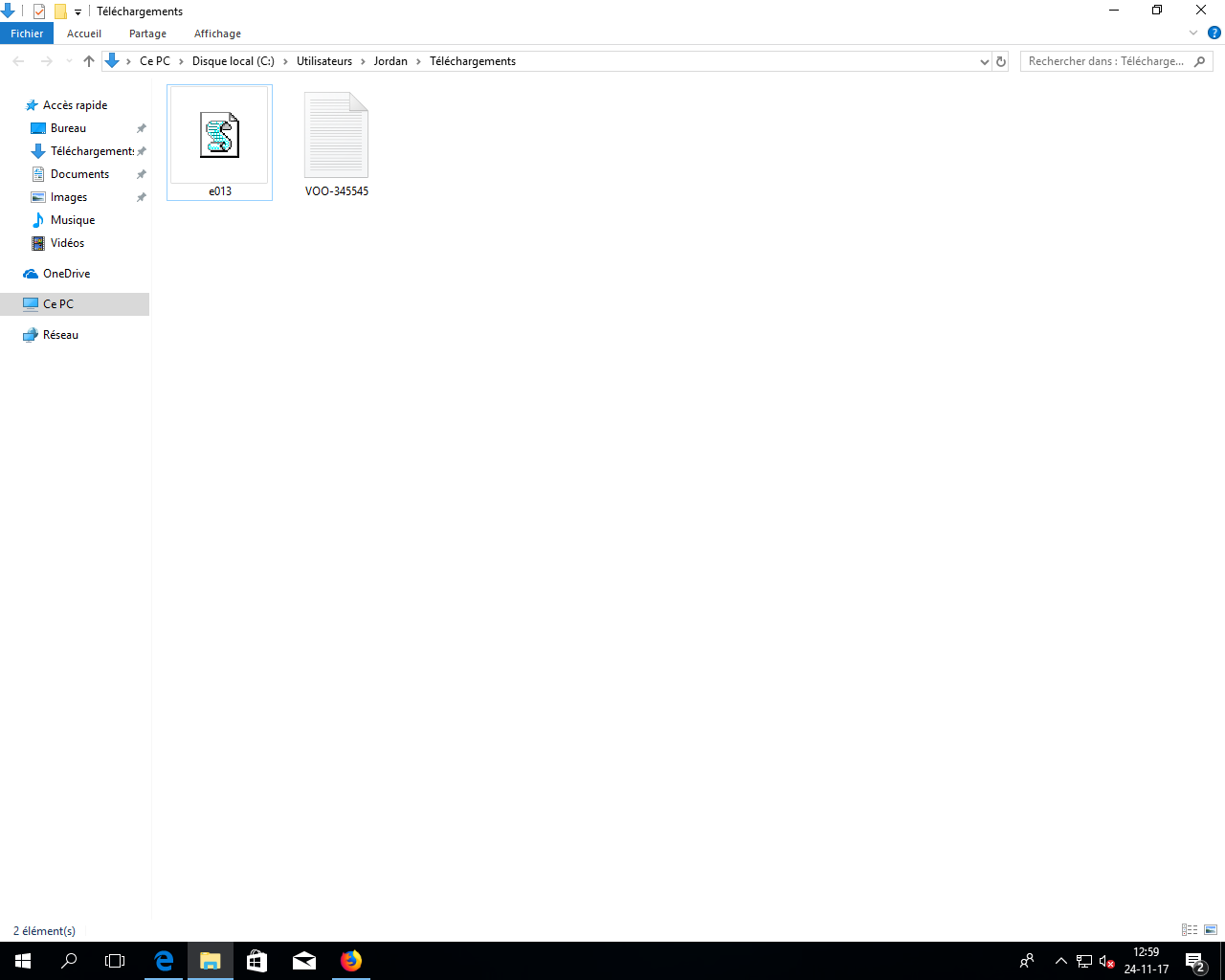
Task: Open the Action Center notifications icon
Action: coord(1195,961)
